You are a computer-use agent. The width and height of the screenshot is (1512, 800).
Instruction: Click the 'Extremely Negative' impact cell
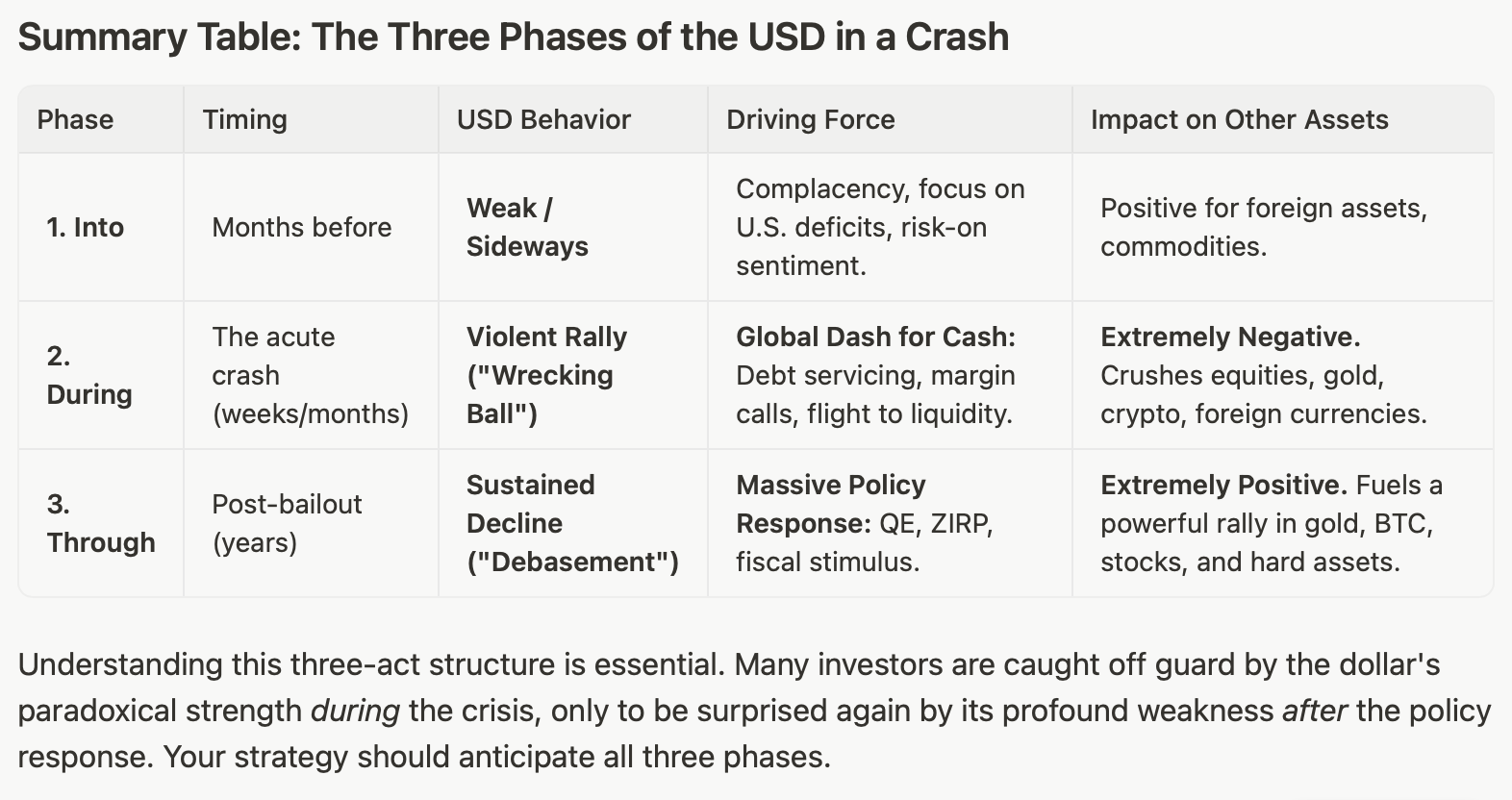(1263, 375)
